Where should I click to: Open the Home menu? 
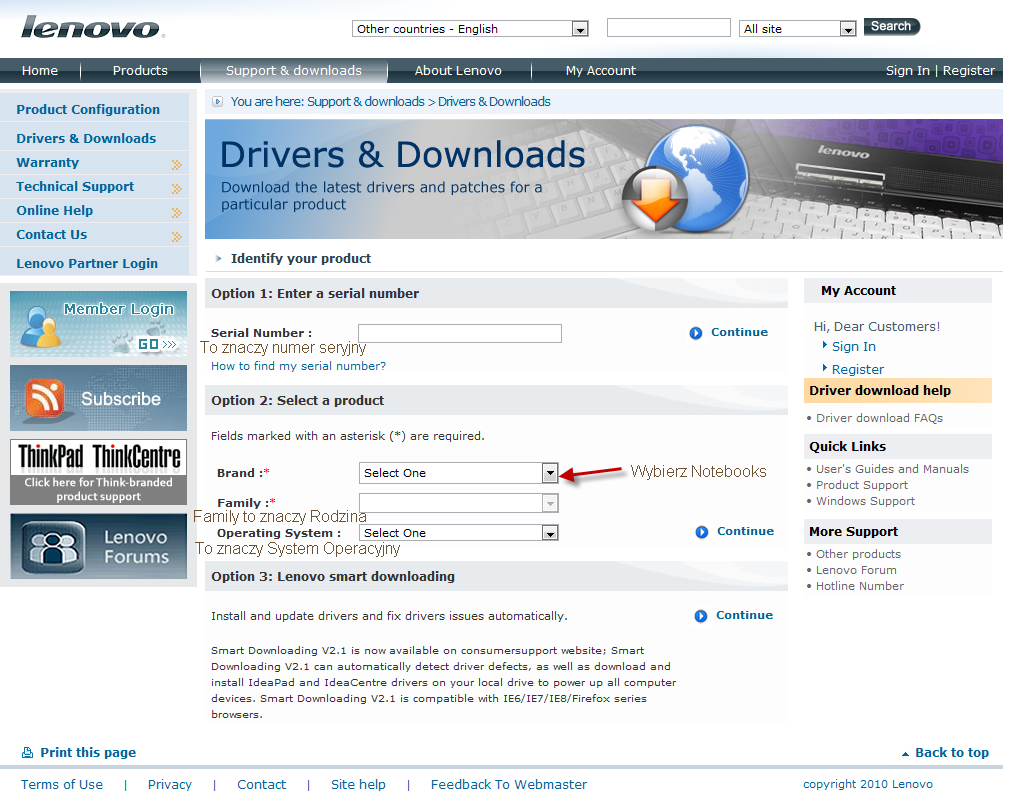(40, 70)
